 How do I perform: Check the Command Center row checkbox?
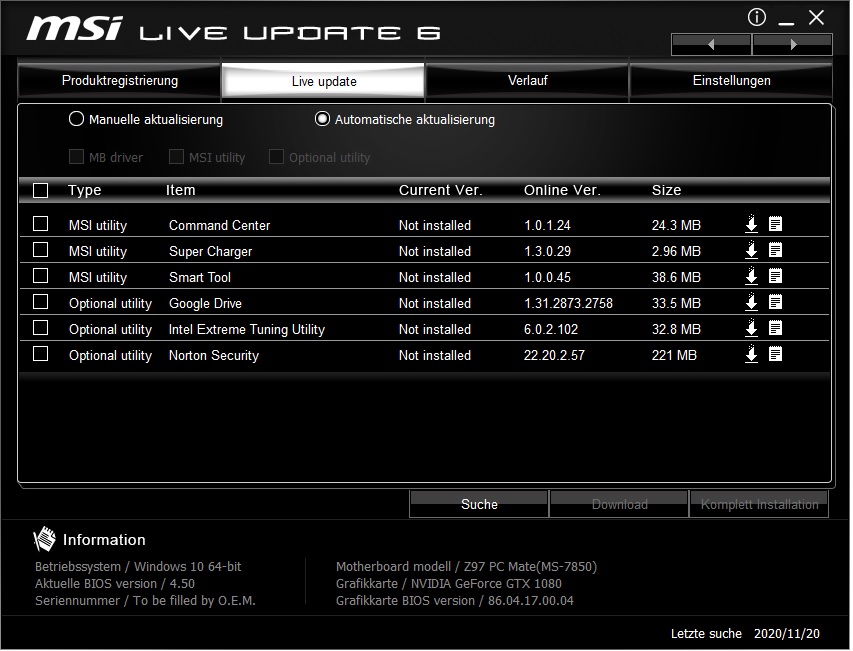pos(41,225)
